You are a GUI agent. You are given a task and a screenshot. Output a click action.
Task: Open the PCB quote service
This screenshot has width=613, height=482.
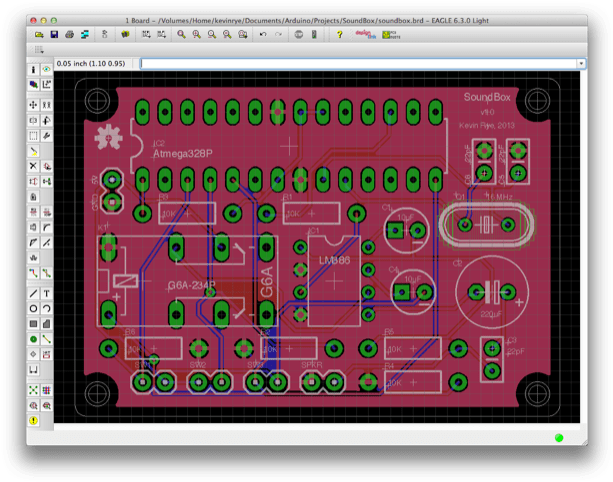click(391, 35)
